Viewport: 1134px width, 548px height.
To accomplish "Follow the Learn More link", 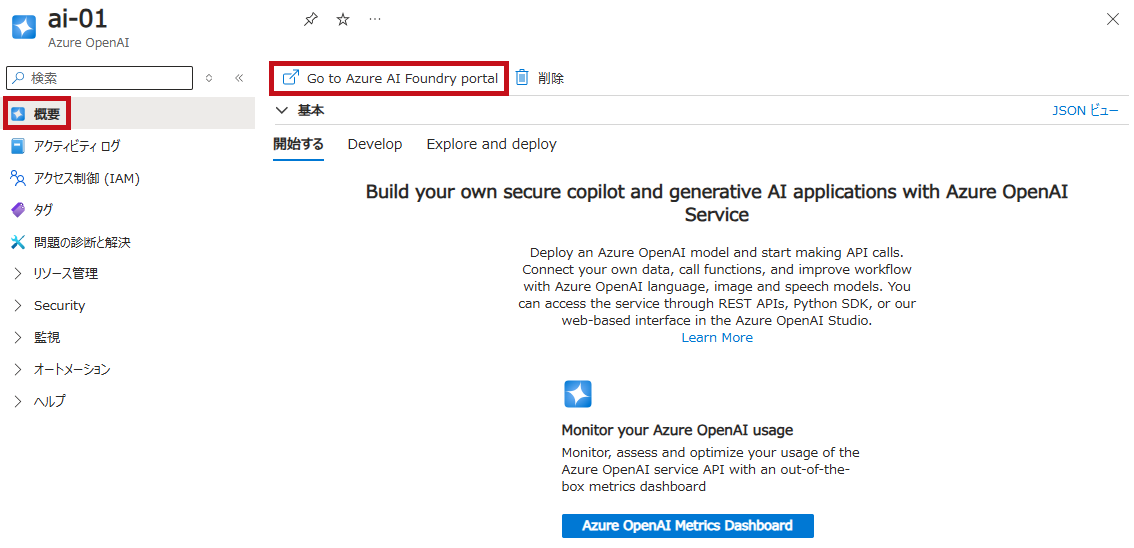I will coord(717,338).
